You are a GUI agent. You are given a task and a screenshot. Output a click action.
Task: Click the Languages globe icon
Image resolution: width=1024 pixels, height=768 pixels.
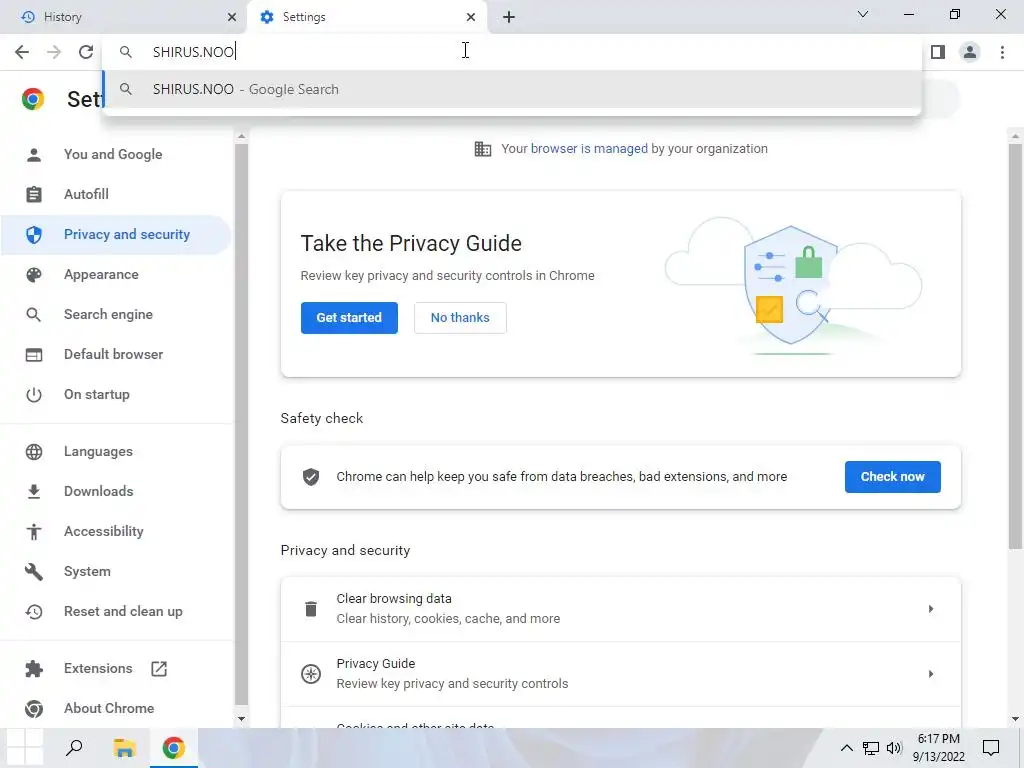pos(34,451)
